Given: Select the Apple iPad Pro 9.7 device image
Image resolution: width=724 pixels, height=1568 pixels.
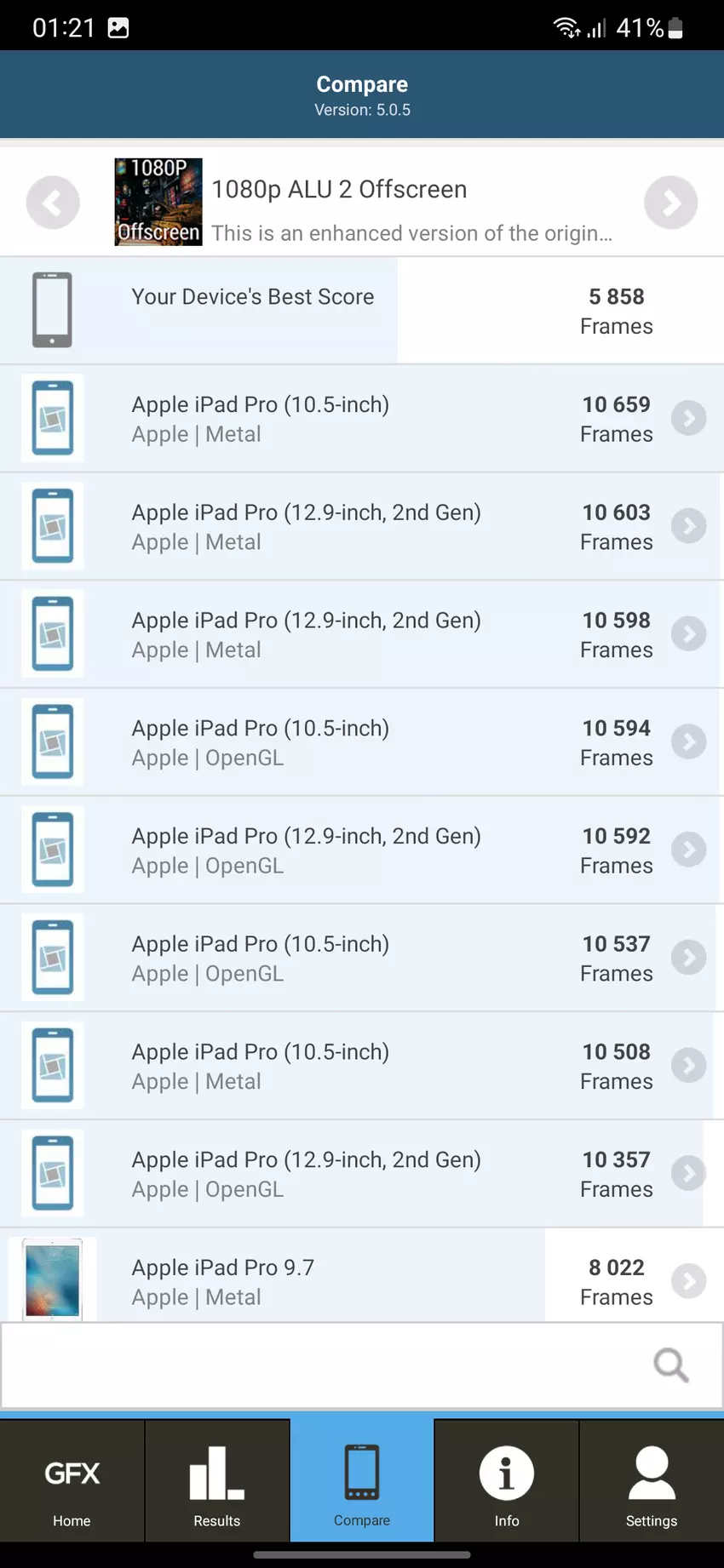Looking at the screenshot, I should (53, 1279).
